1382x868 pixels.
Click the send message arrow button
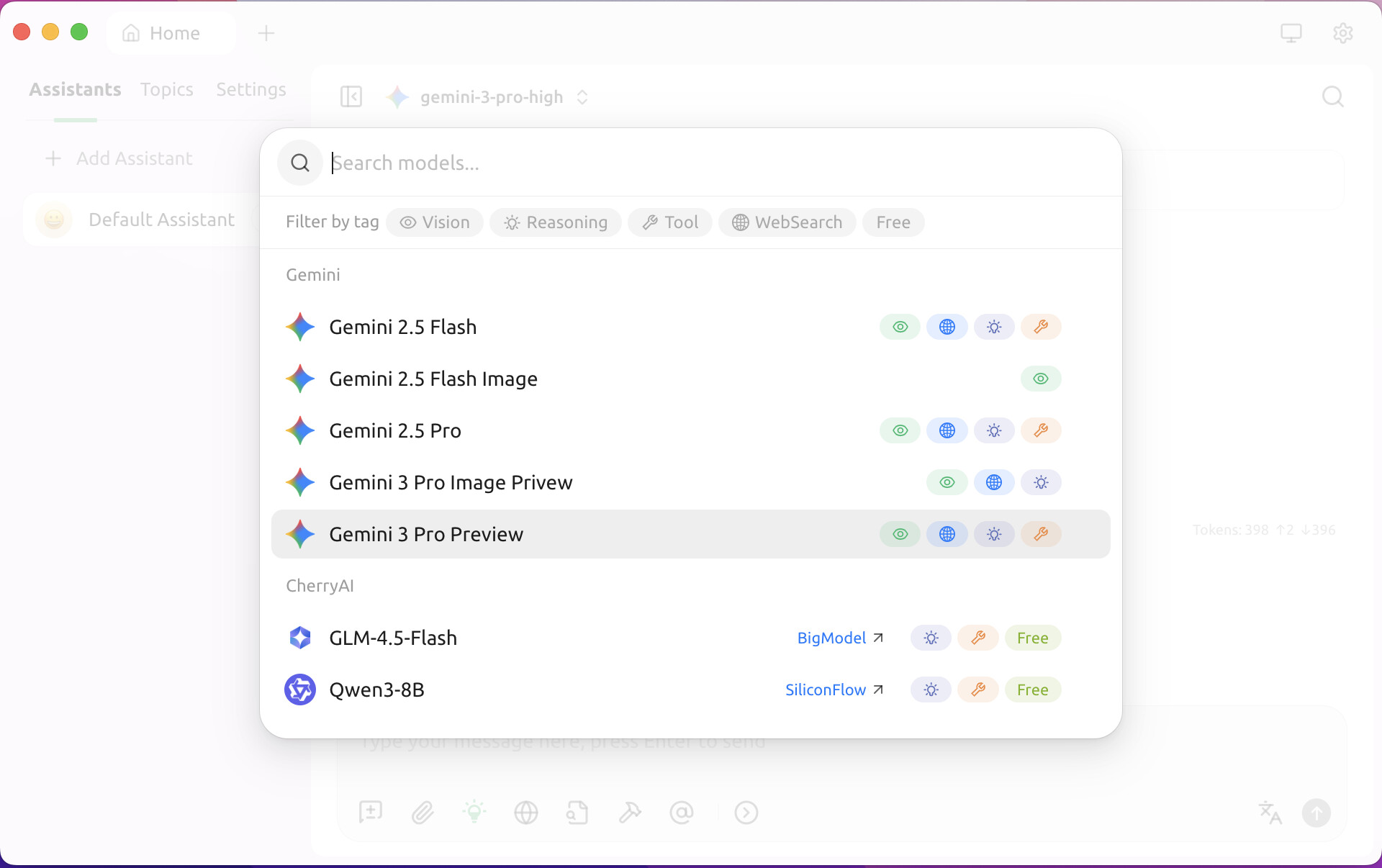(x=1316, y=813)
